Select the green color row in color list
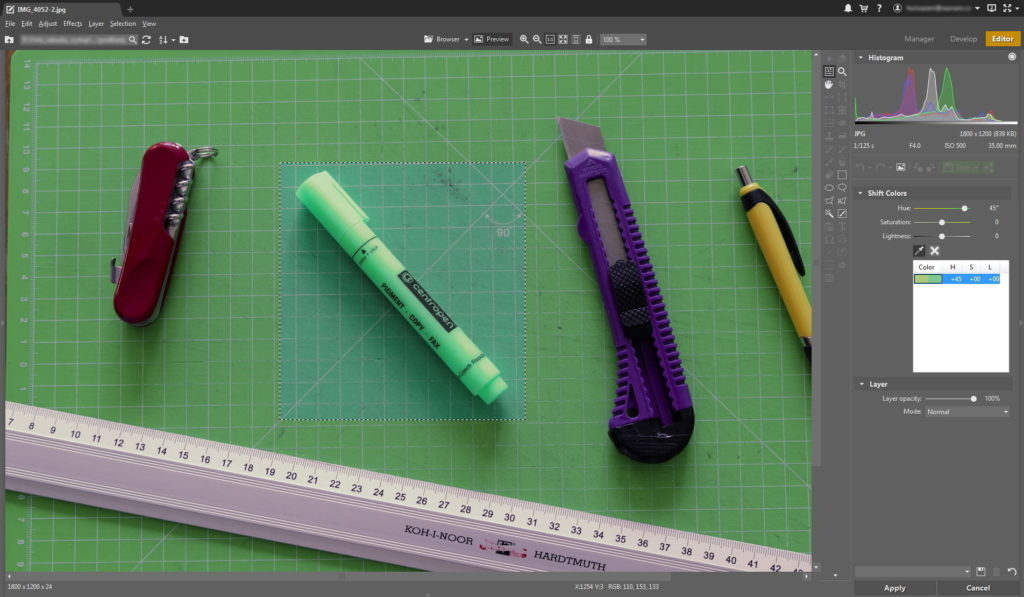 pos(957,279)
